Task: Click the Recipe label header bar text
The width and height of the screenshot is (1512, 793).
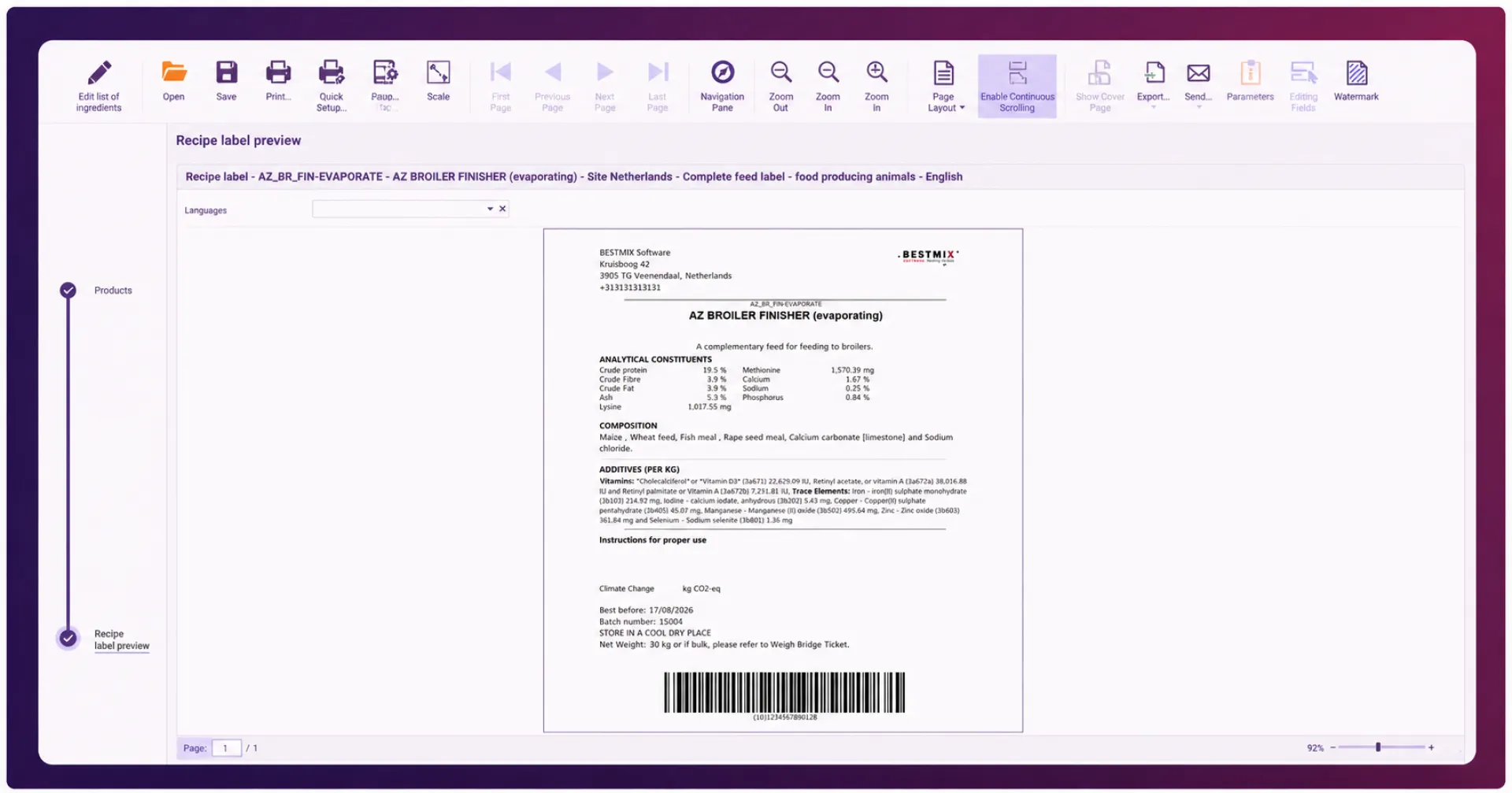Action: point(573,176)
